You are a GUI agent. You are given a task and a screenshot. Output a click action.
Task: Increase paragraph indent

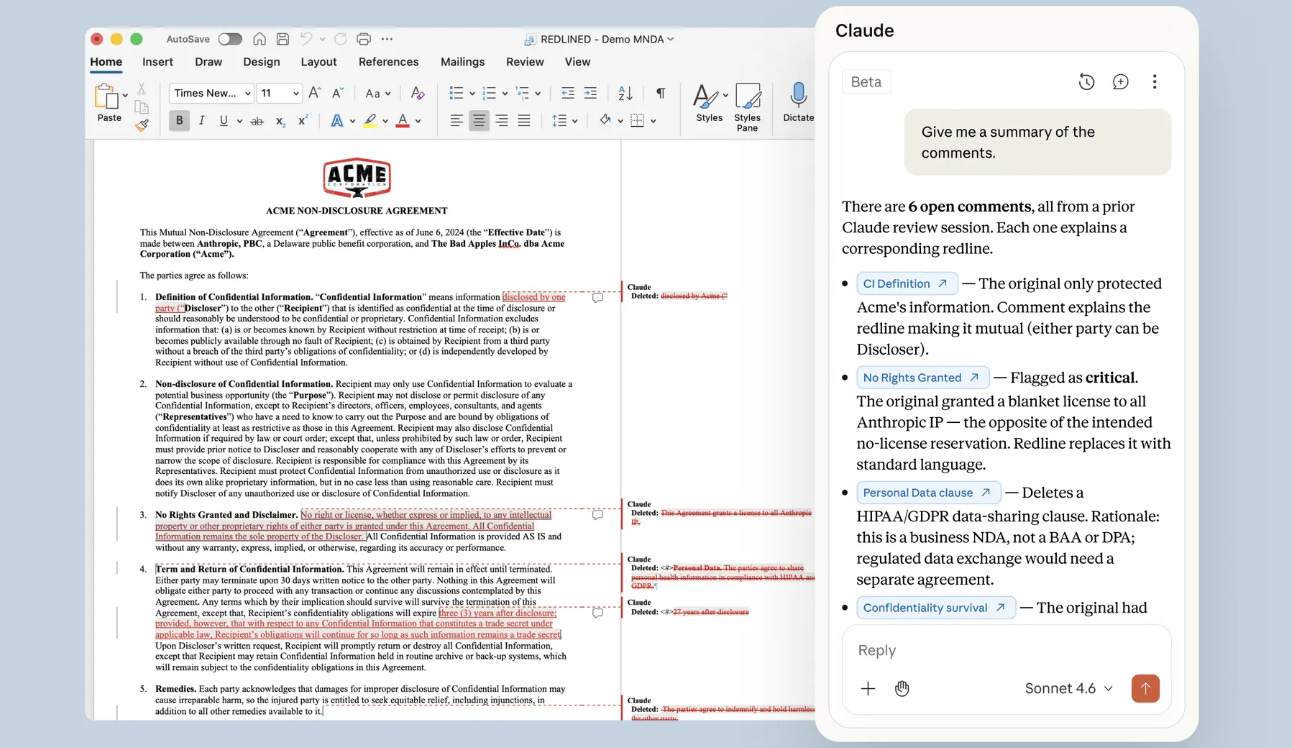coord(590,93)
